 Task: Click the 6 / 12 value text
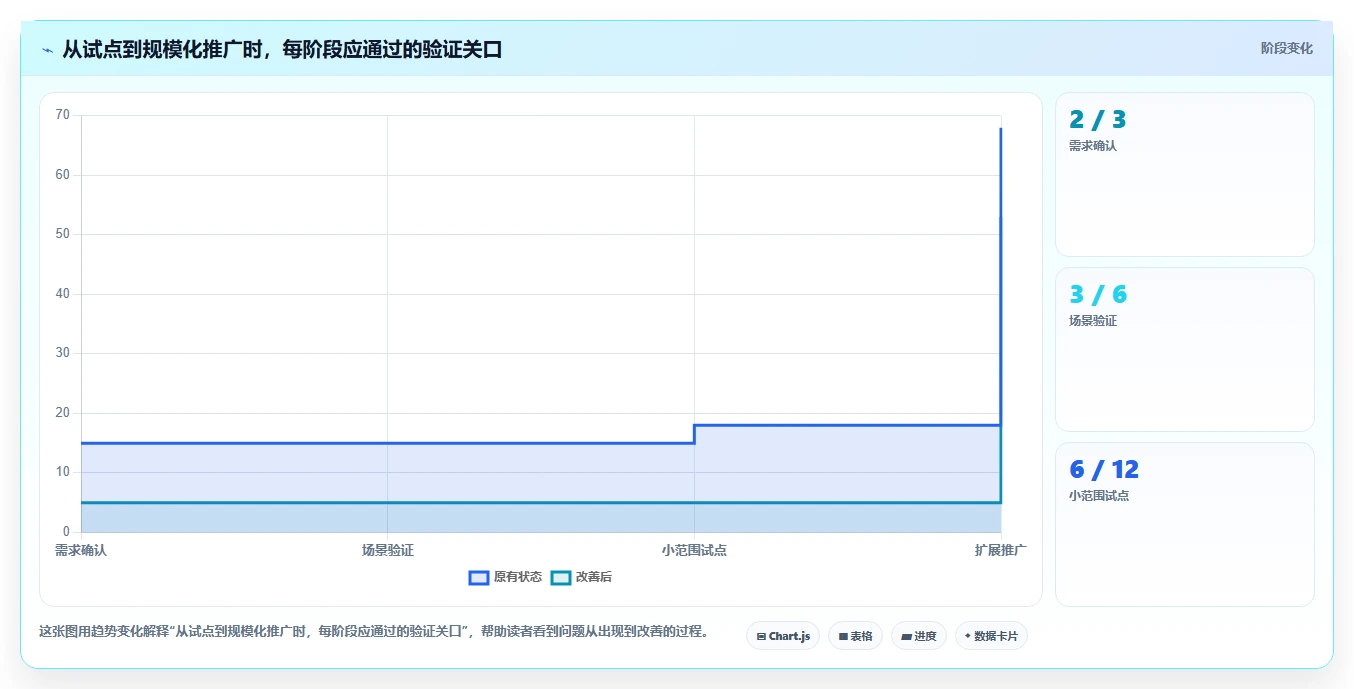pyautogui.click(x=1104, y=470)
